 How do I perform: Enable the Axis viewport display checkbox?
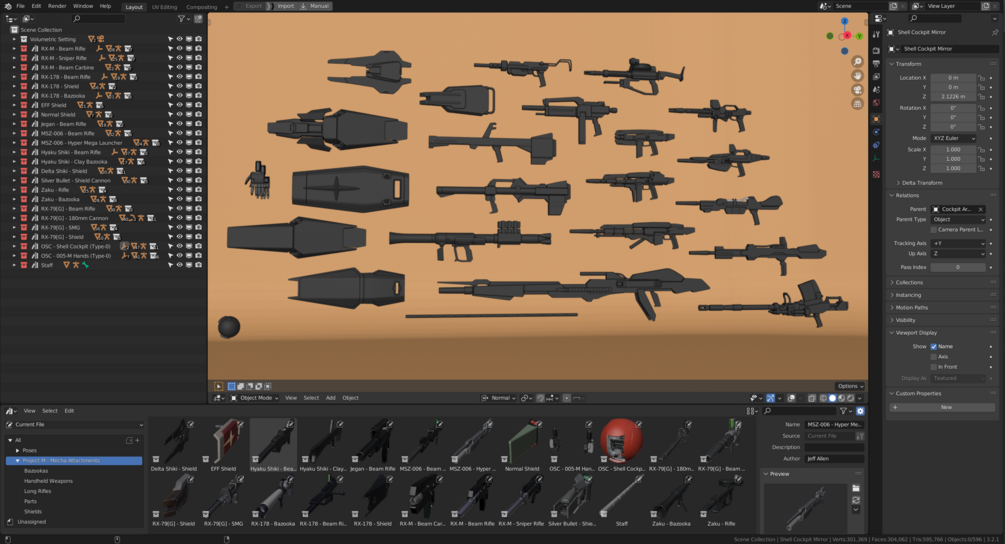point(934,357)
